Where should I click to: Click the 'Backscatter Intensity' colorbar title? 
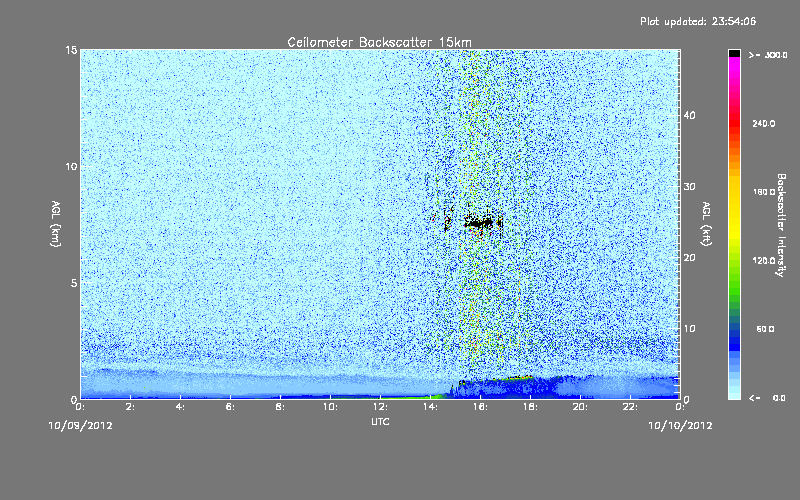tap(781, 225)
